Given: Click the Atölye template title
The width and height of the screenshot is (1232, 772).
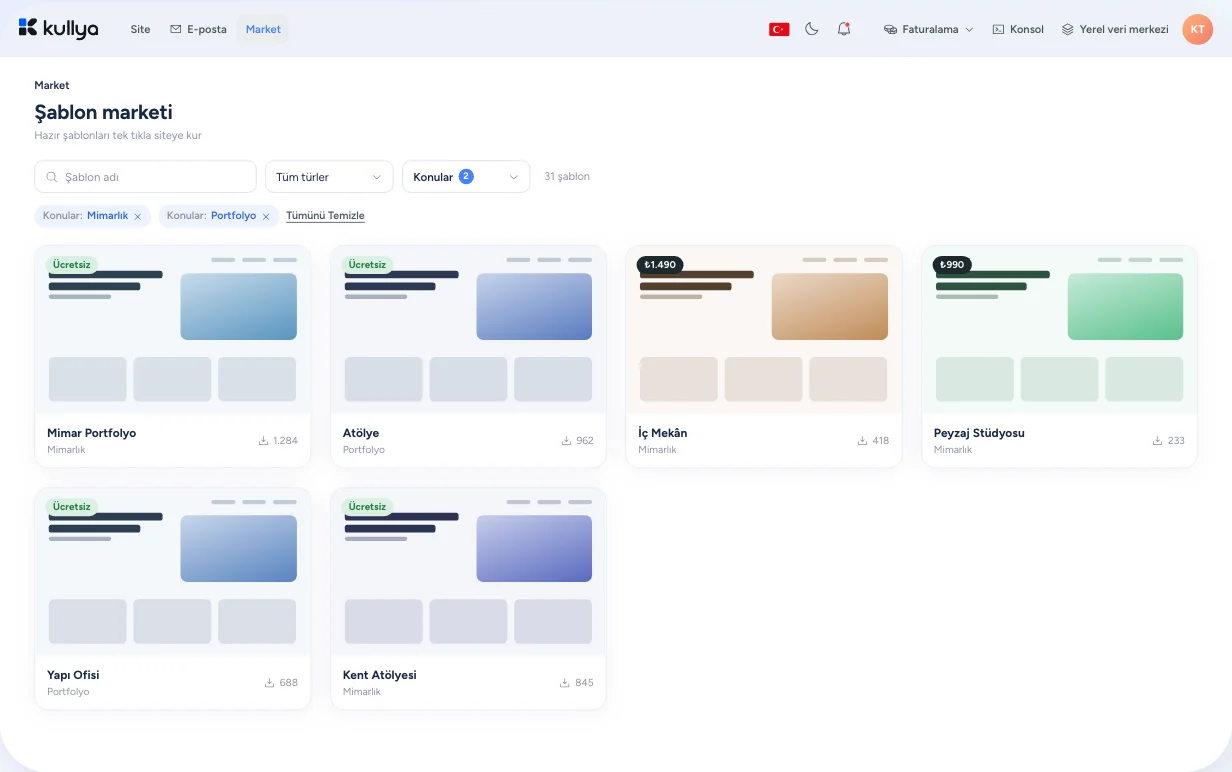Looking at the screenshot, I should pos(361,433).
